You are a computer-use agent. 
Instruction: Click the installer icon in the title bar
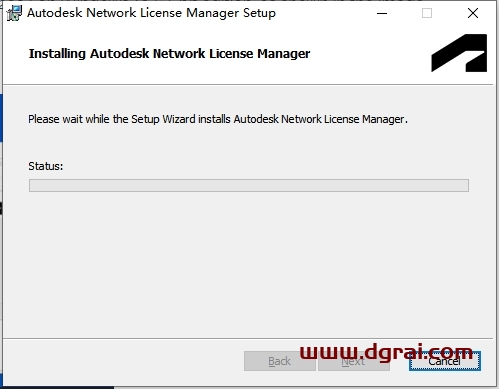[x=14, y=13]
